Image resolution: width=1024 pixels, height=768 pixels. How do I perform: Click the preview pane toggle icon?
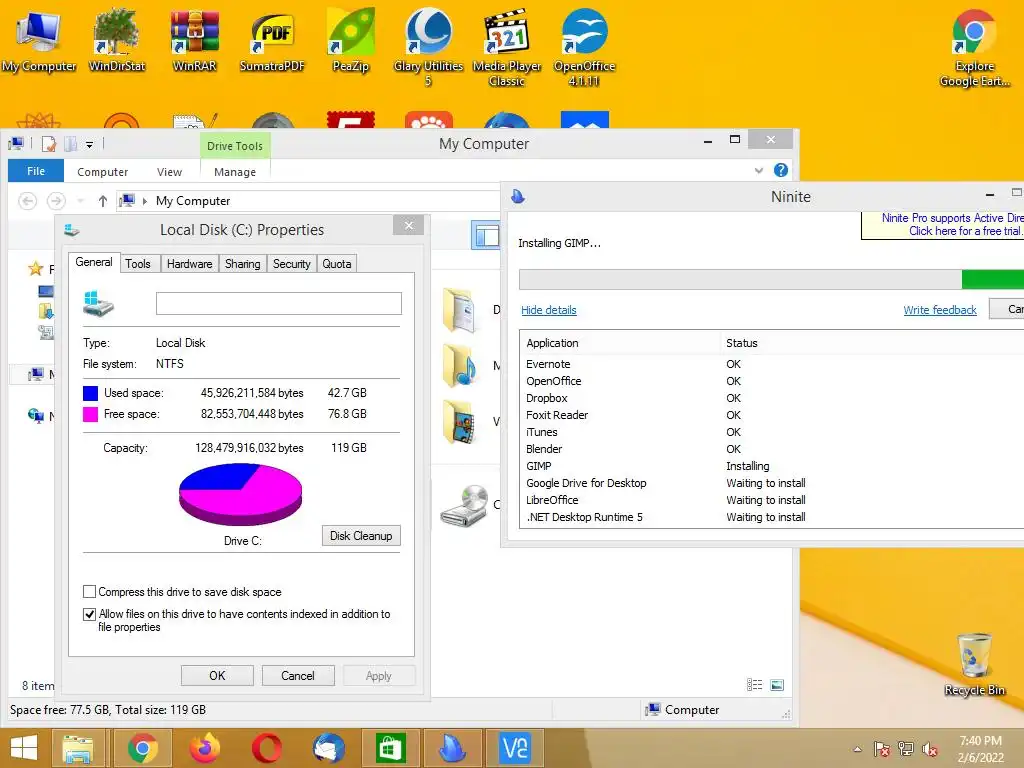click(486, 236)
